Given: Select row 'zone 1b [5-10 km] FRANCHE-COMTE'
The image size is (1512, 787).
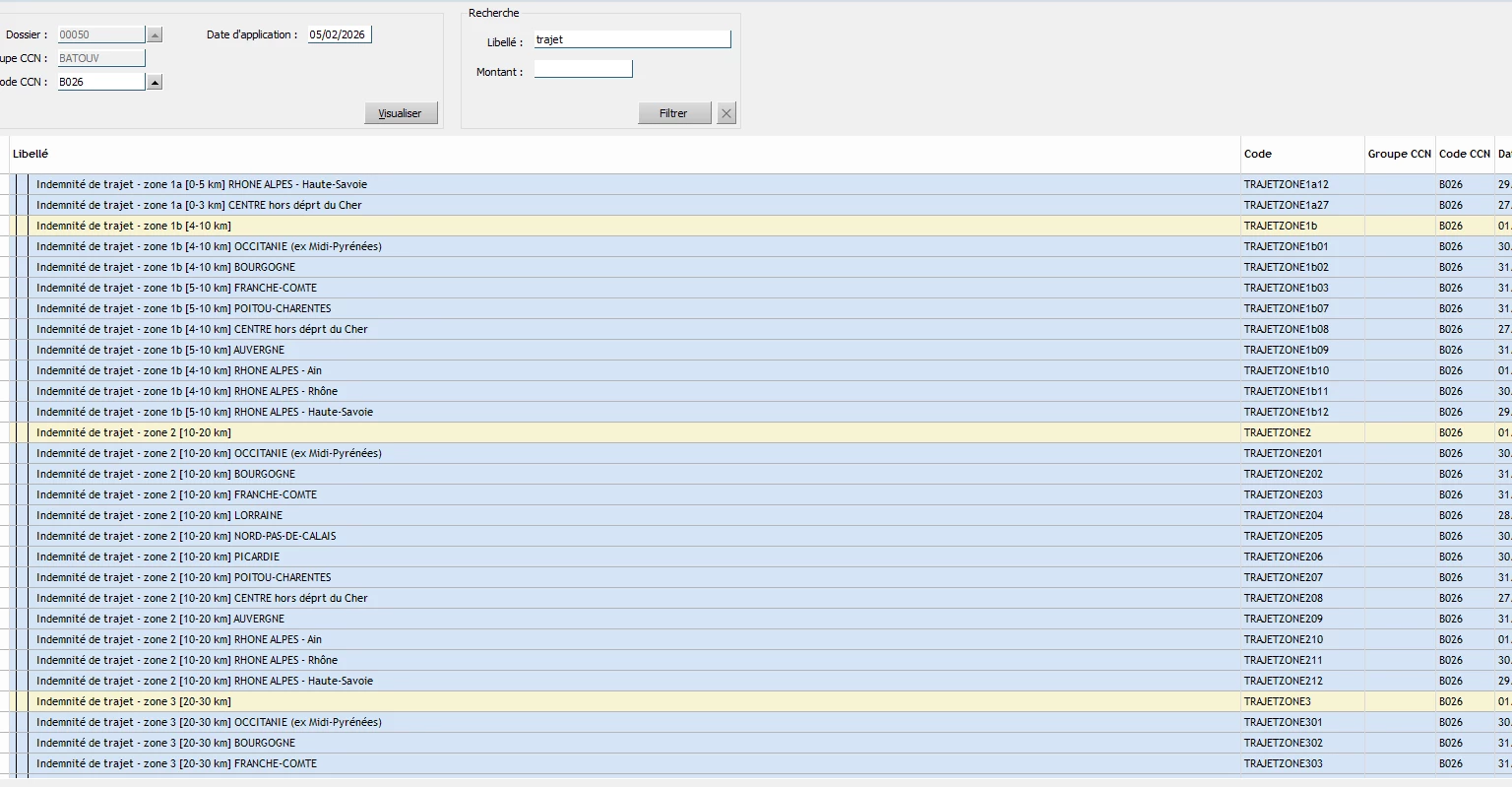Looking at the screenshot, I should point(756,288).
